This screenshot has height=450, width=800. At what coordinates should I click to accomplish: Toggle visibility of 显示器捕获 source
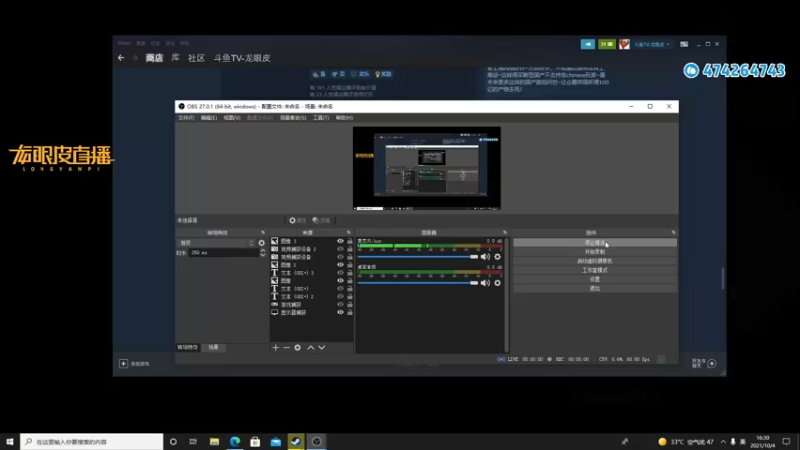(x=340, y=312)
